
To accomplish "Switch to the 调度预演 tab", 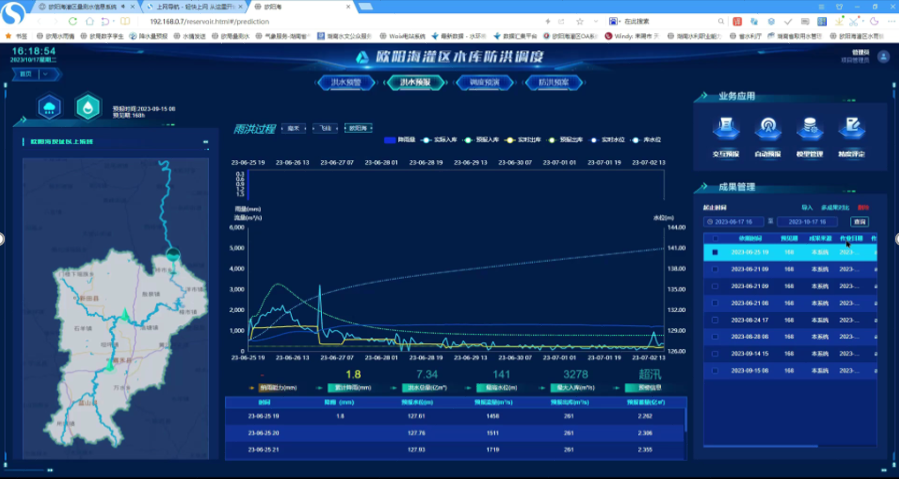I will [x=484, y=82].
